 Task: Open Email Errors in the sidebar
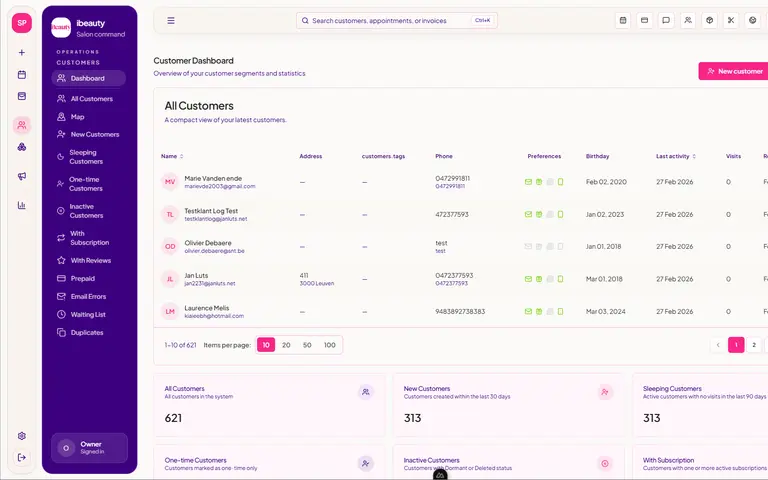tap(88, 296)
